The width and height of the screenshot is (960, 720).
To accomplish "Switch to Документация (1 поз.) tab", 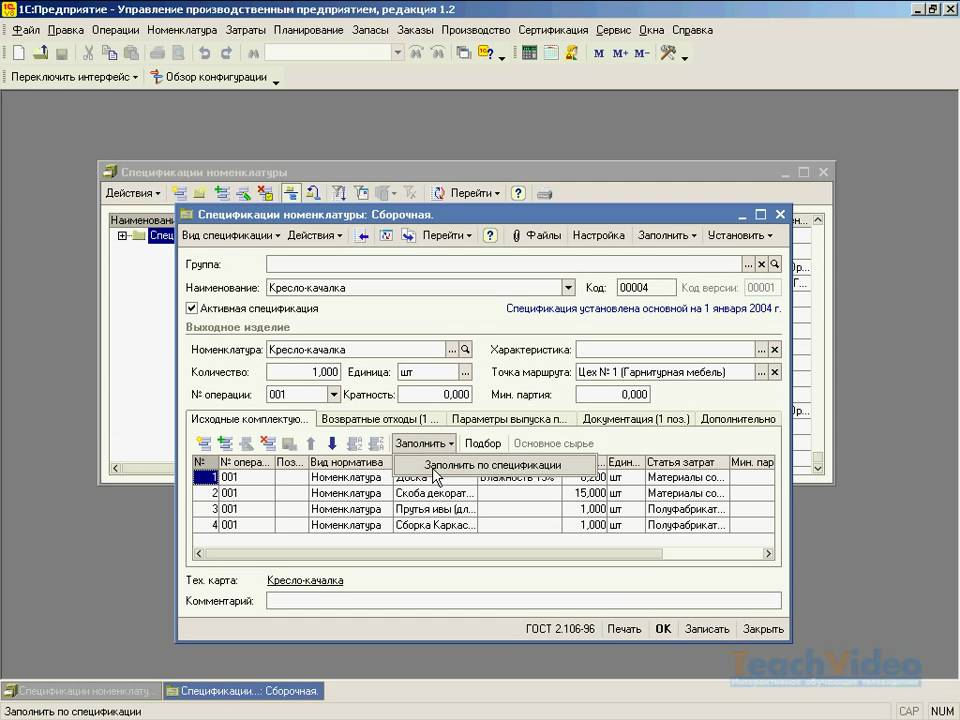I will coord(636,419).
